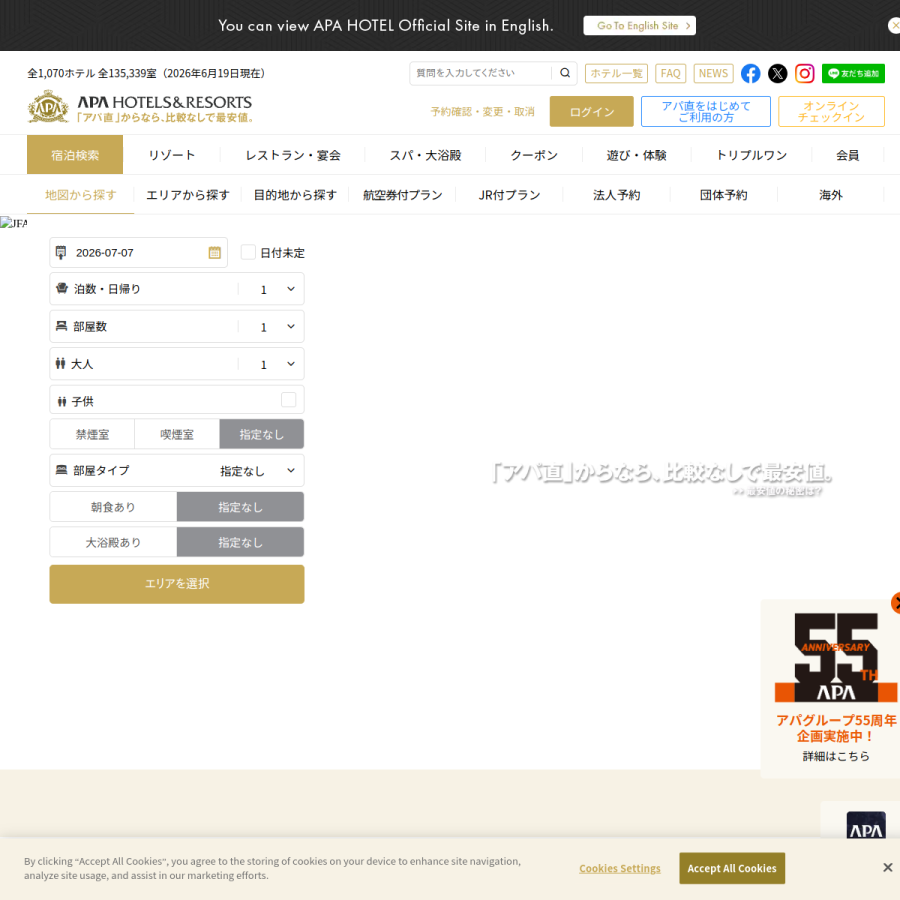This screenshot has height=900, width=900.
Task: Click the APA Hotels & Resorts logo
Action: point(141,107)
